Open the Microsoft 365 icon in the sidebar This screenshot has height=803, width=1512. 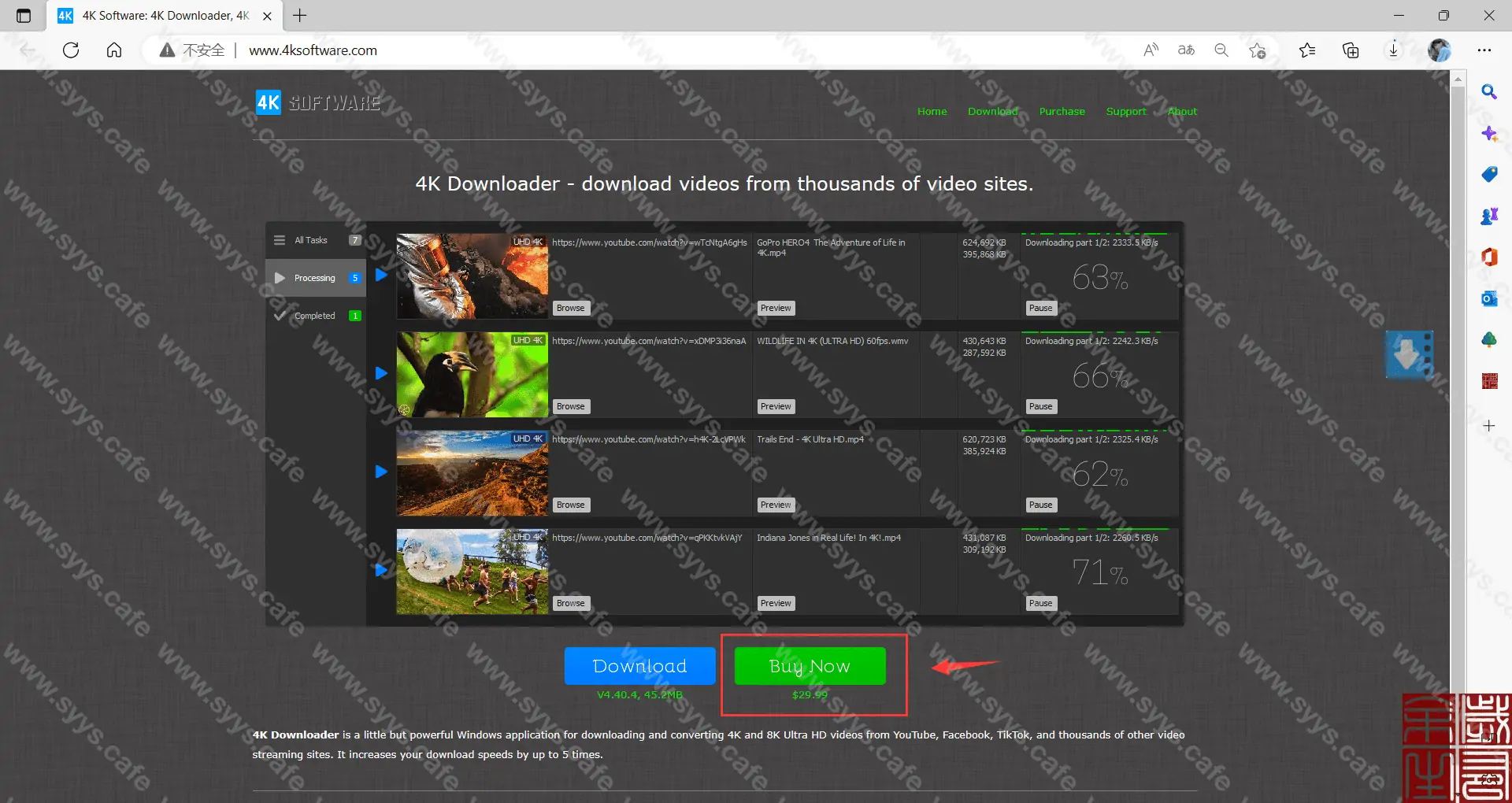[1488, 257]
